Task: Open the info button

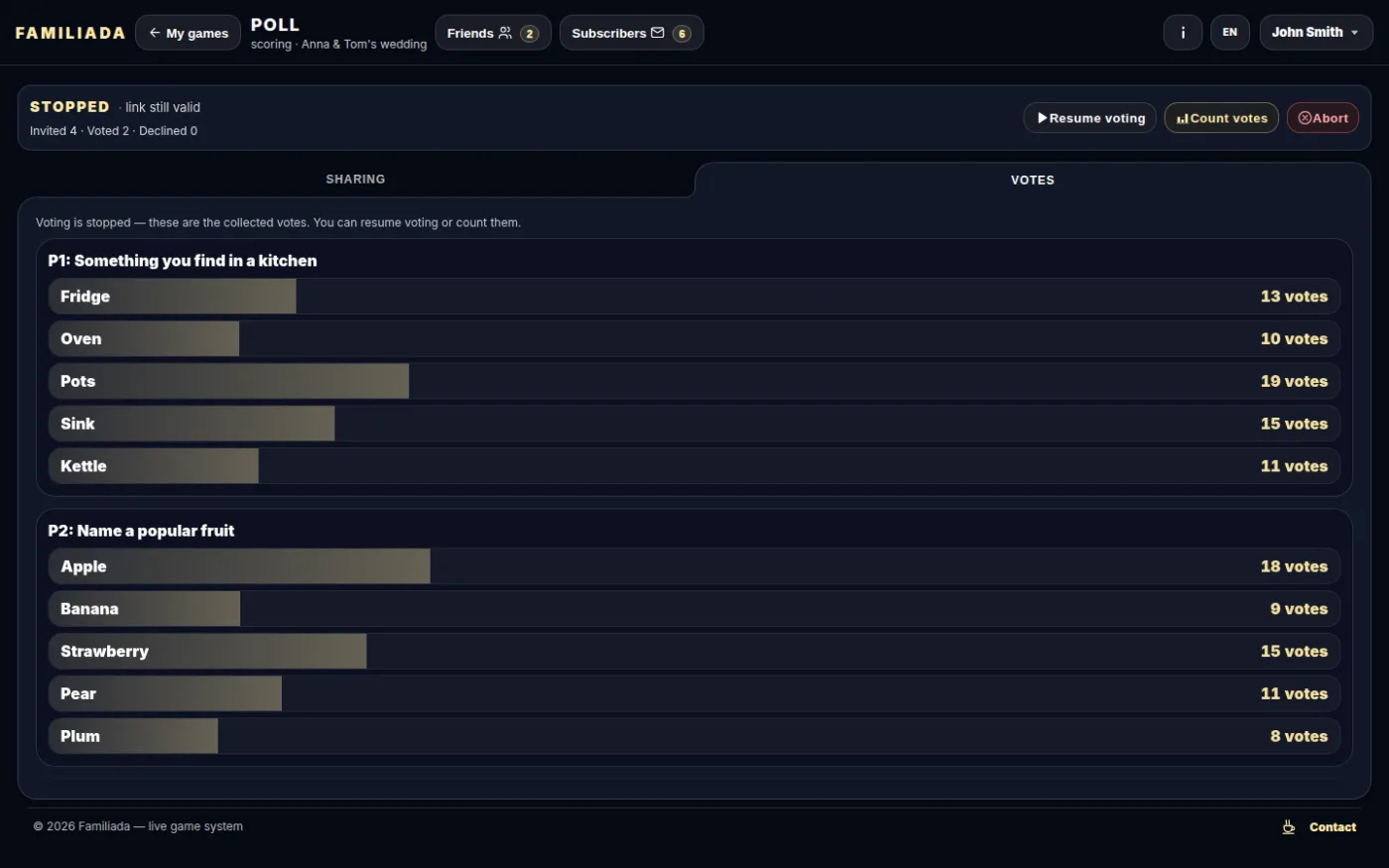Action: [1183, 33]
